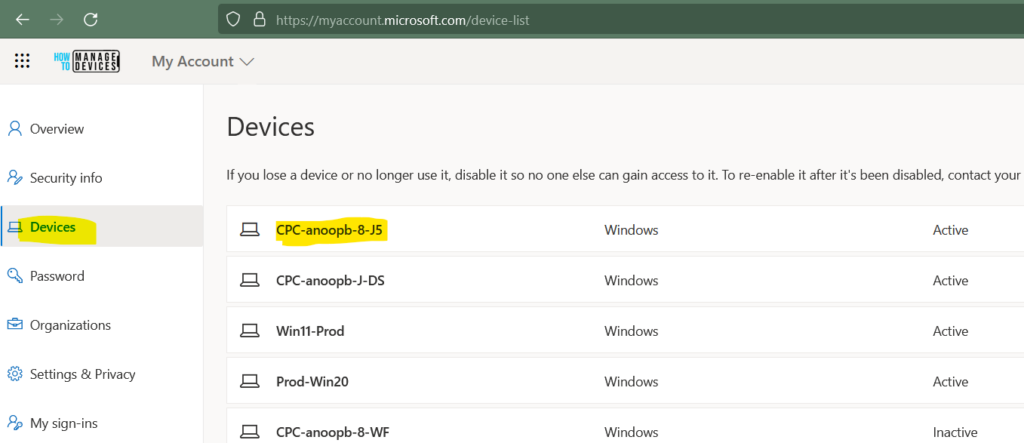Click the Security info icon in the sidebar
1024x443 pixels.
pyautogui.click(x=14, y=178)
